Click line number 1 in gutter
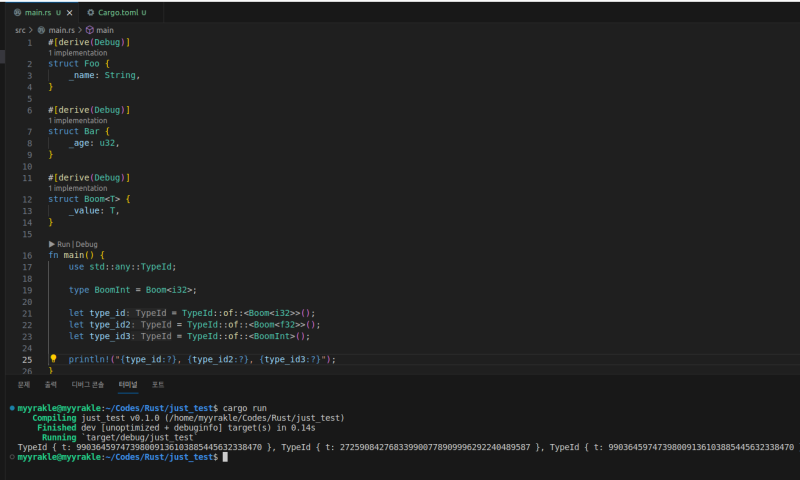Image resolution: width=800 pixels, height=480 pixels. coord(30,42)
